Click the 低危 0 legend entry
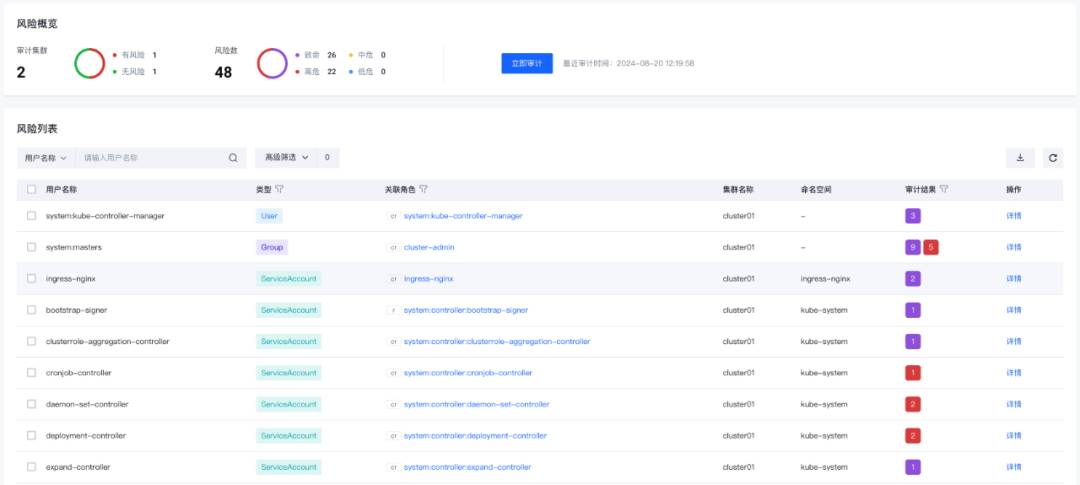Screen dimensions: 1080x485 tap(367, 72)
